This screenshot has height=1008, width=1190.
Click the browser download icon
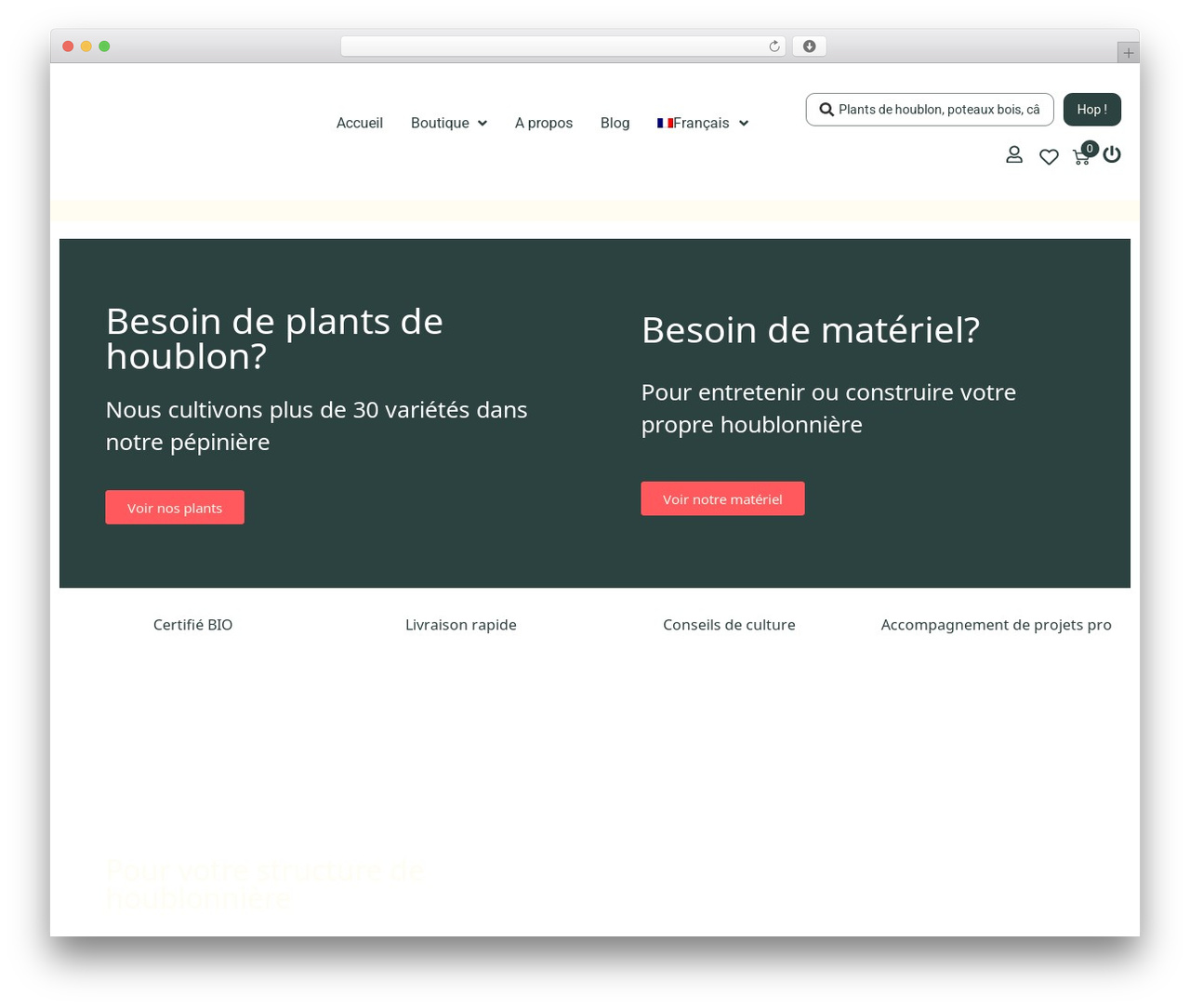810,46
